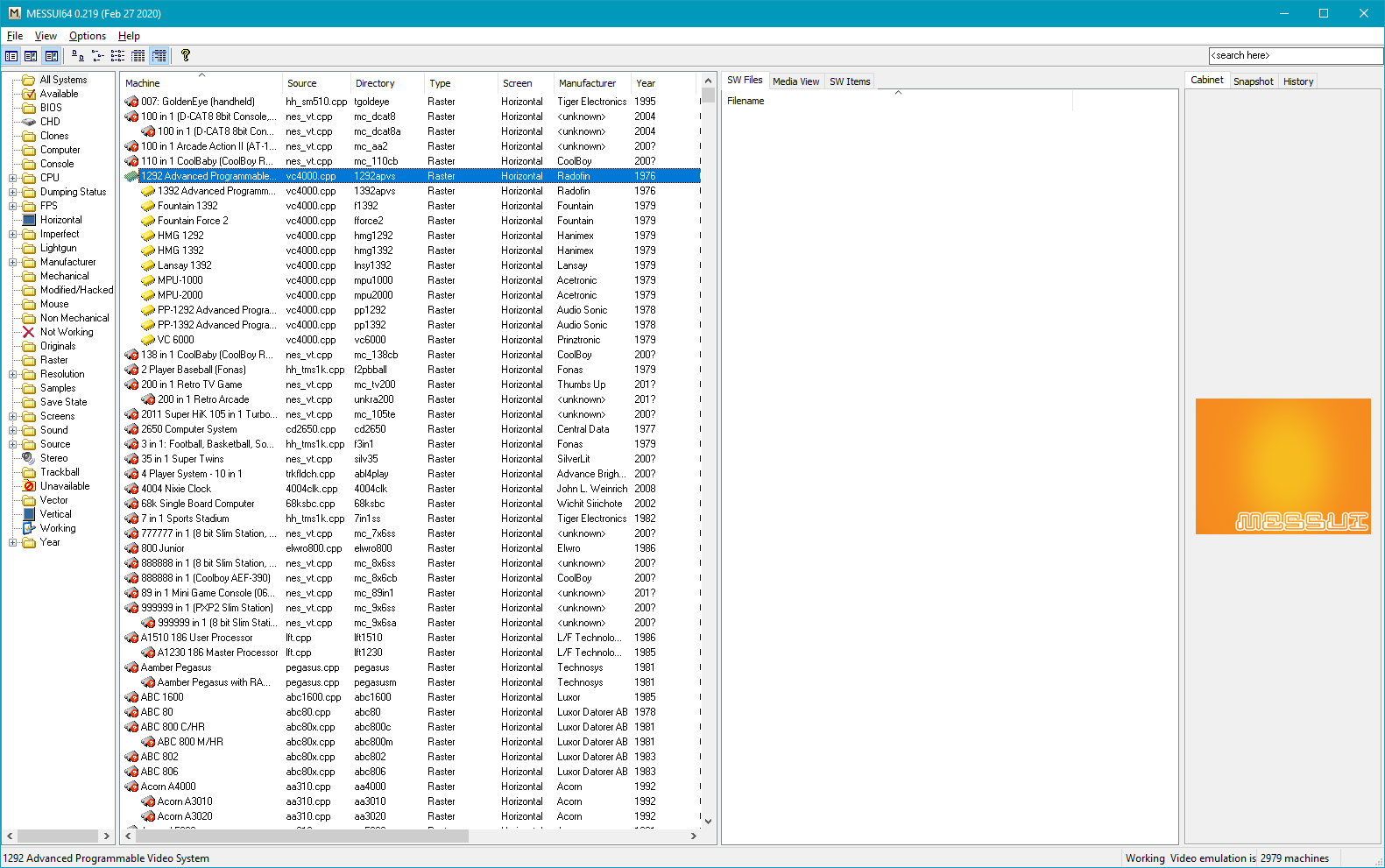The height and width of the screenshot is (868, 1385).
Task: Sort list by Machine column header
Action: coord(201,83)
